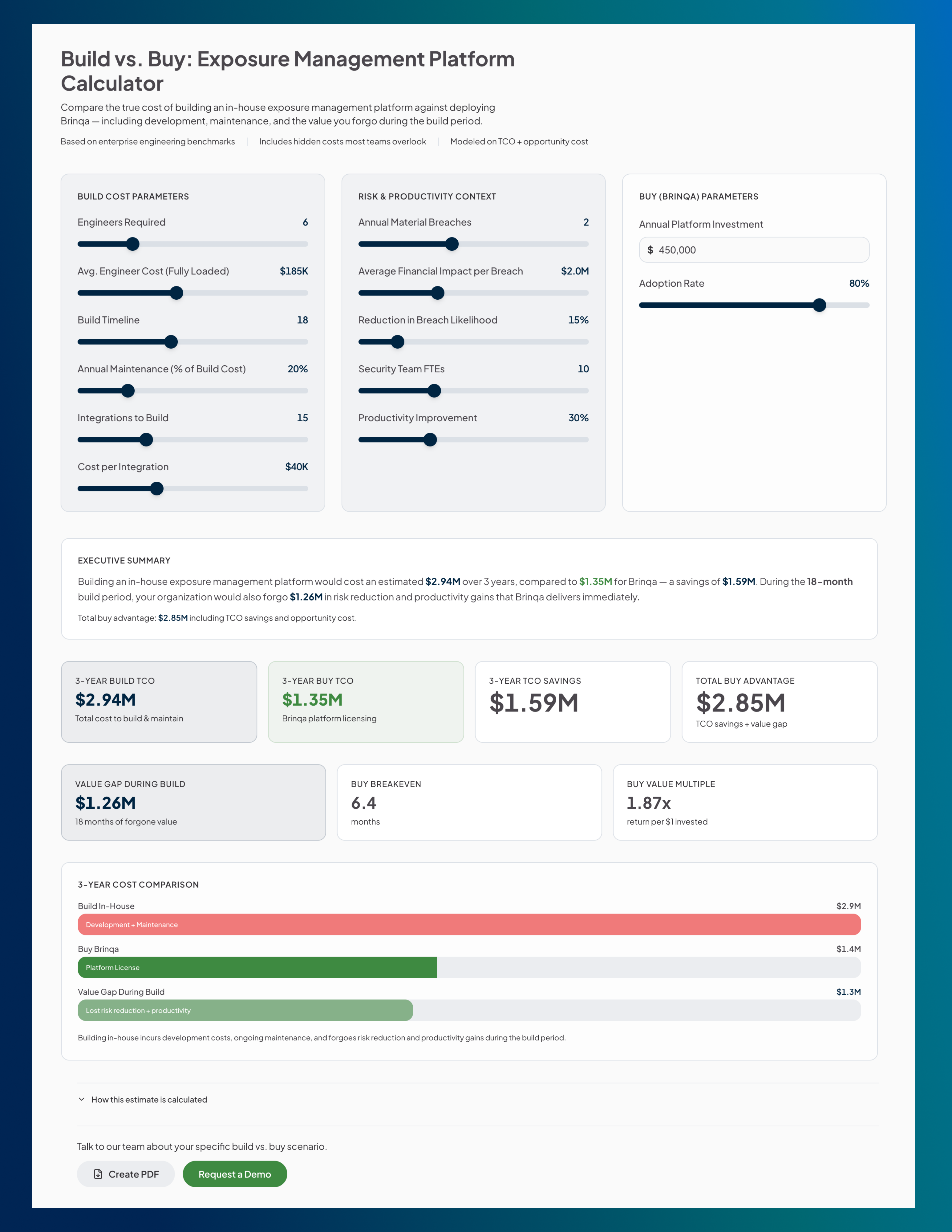Click the Annual Platform Investment input field
952x1232 pixels.
[x=754, y=250]
